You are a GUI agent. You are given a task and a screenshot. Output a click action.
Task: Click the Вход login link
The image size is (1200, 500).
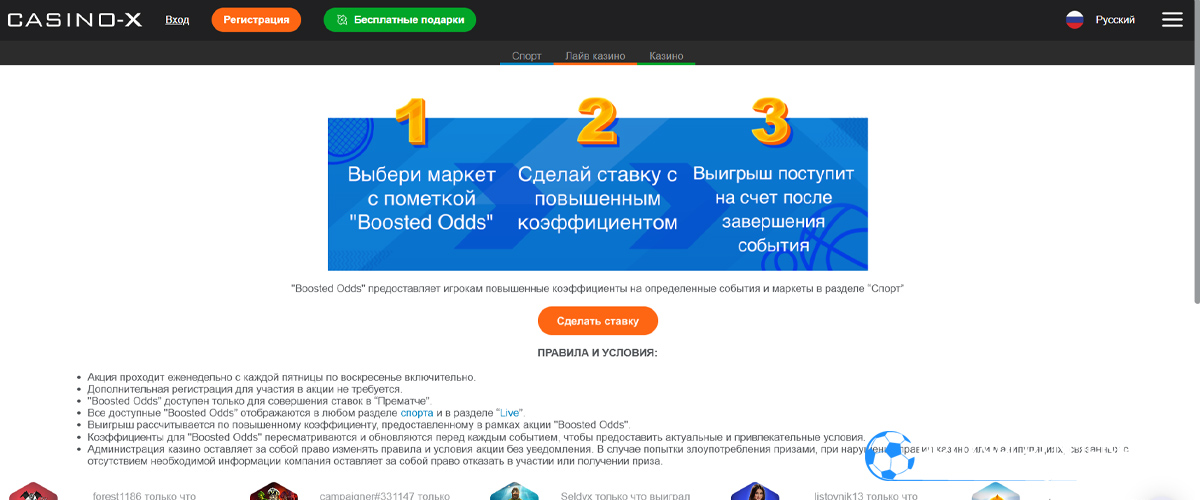177,19
